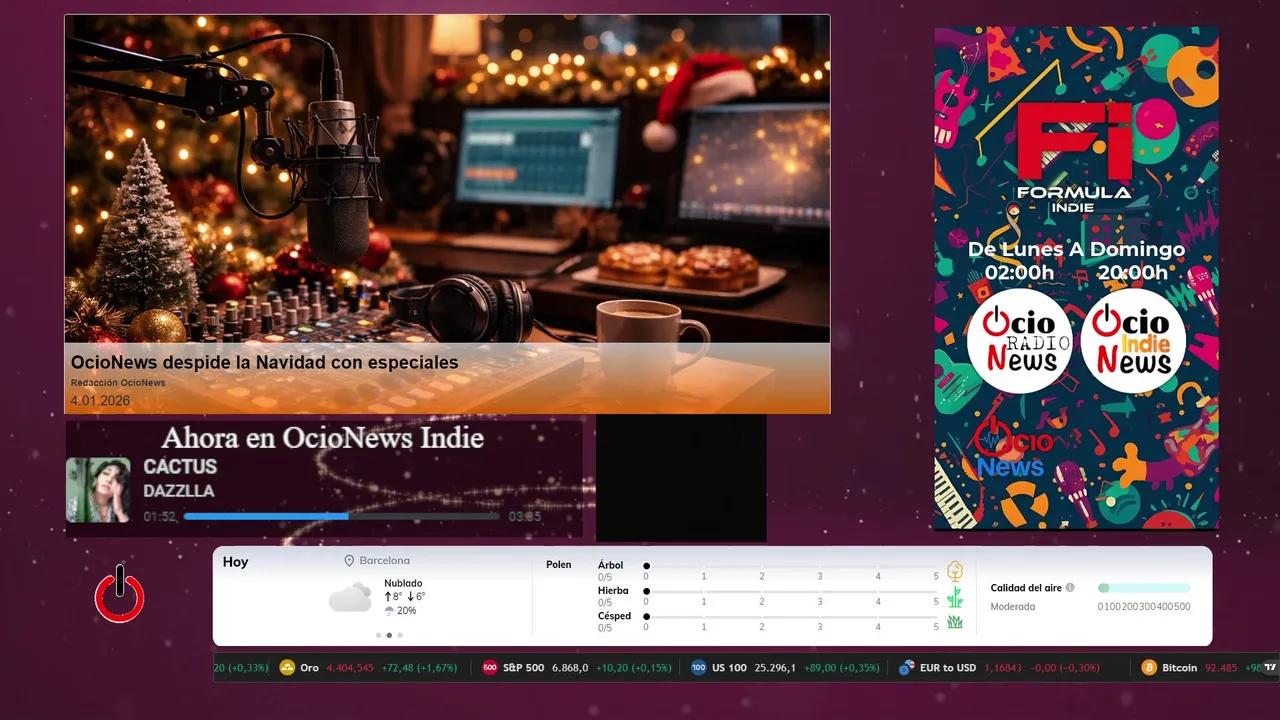Click the air quality level bar
1280x720 pixels.
coord(1144,588)
